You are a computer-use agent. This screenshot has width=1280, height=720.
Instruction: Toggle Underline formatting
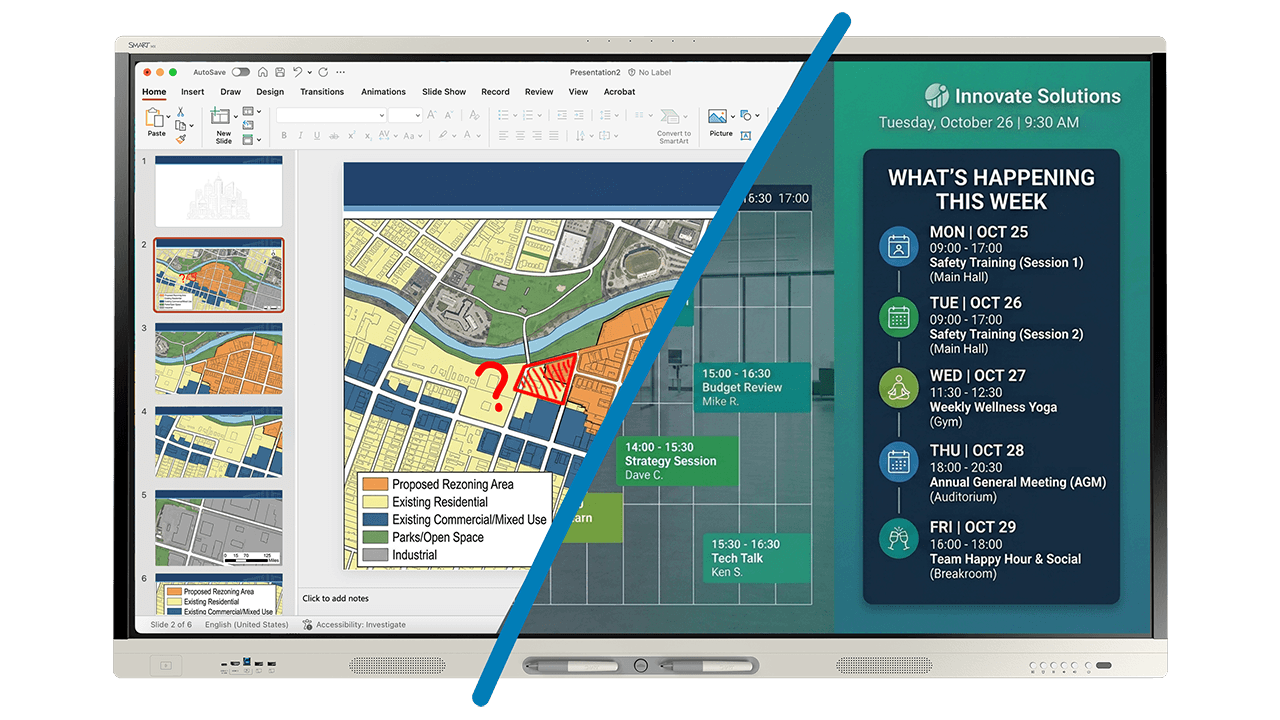(316, 135)
